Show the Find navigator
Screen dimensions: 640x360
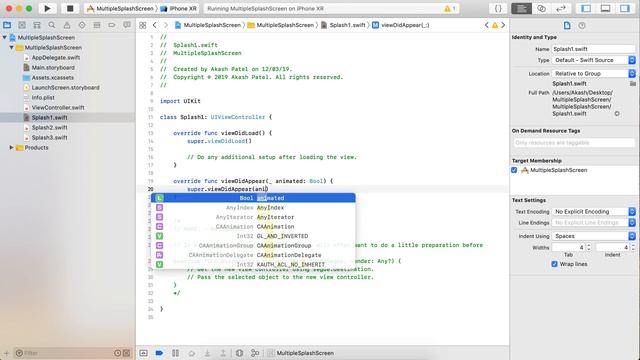[x=52, y=25]
